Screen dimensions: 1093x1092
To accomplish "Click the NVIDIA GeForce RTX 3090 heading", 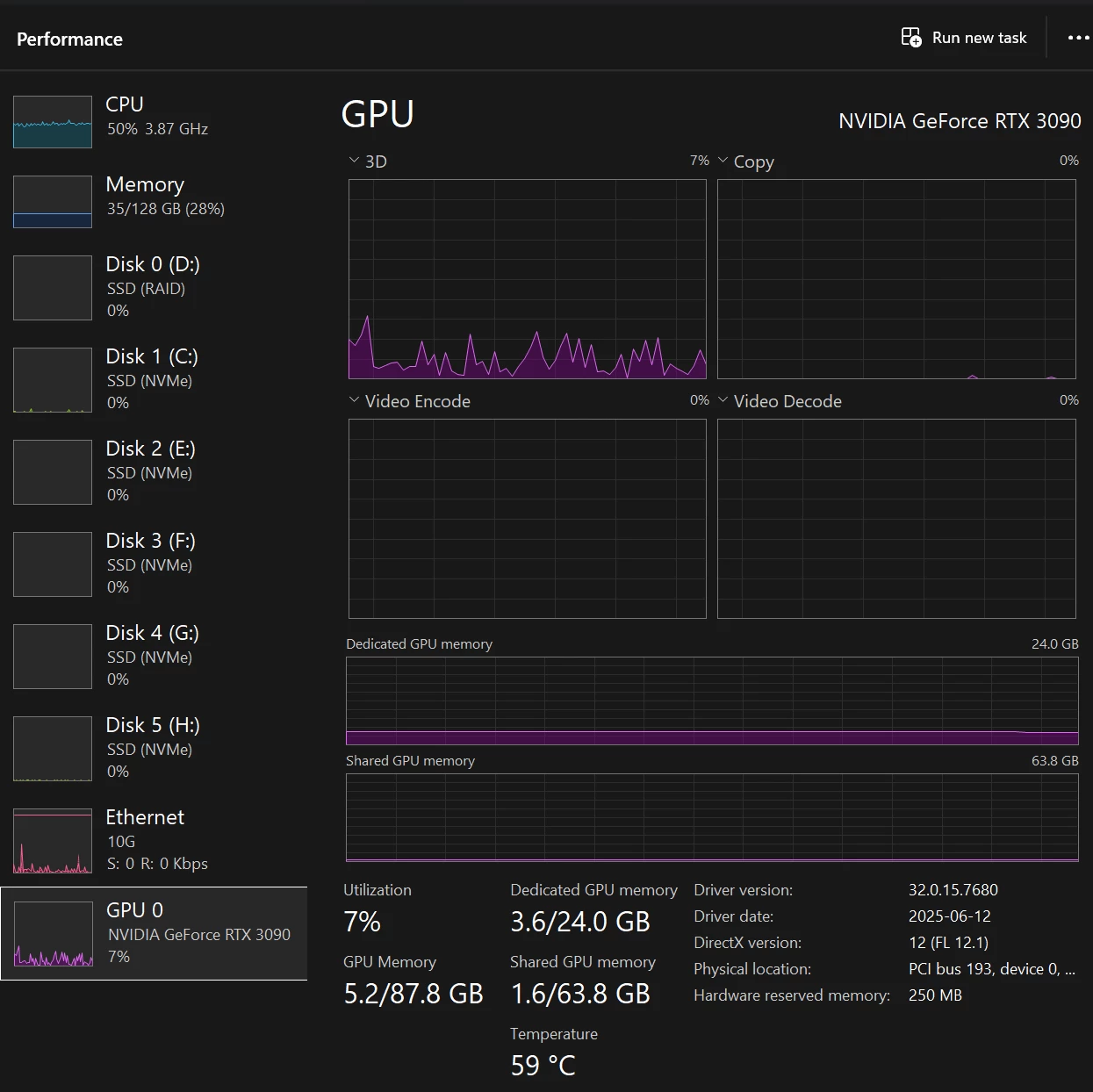I will click(960, 120).
